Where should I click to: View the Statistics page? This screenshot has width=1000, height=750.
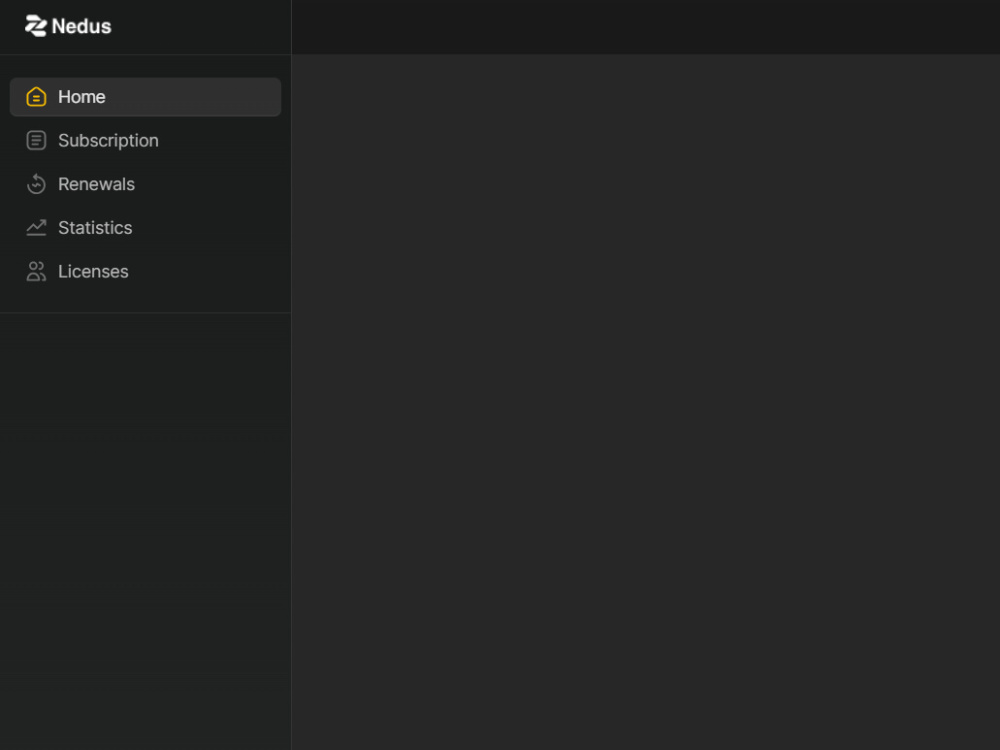click(x=145, y=228)
